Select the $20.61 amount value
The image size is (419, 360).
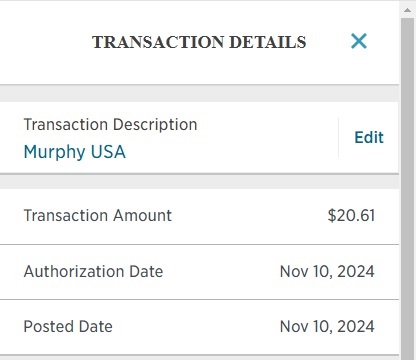(x=351, y=215)
